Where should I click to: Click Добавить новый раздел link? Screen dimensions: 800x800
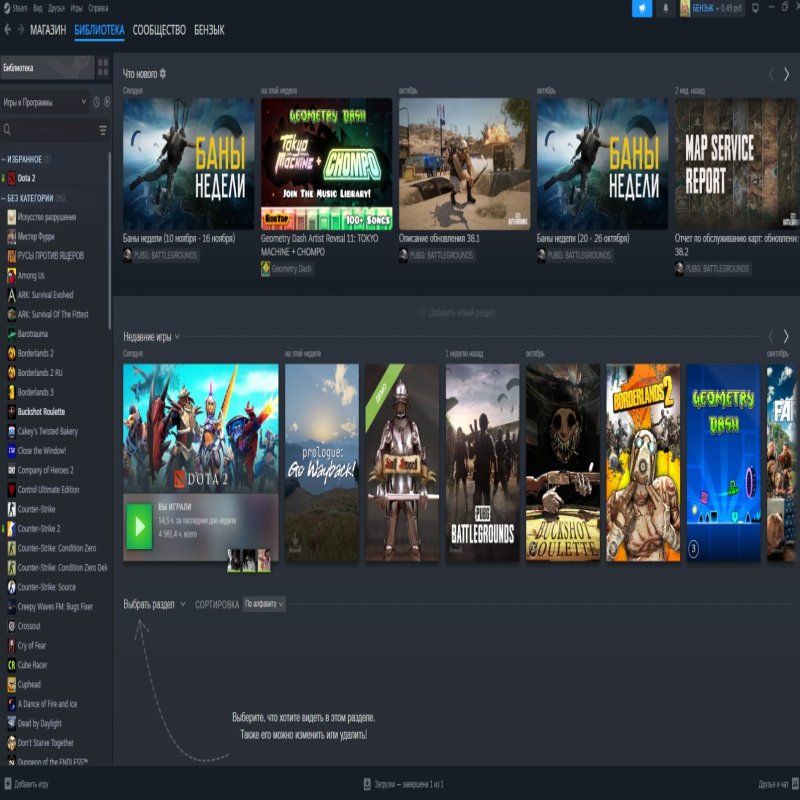click(x=456, y=313)
